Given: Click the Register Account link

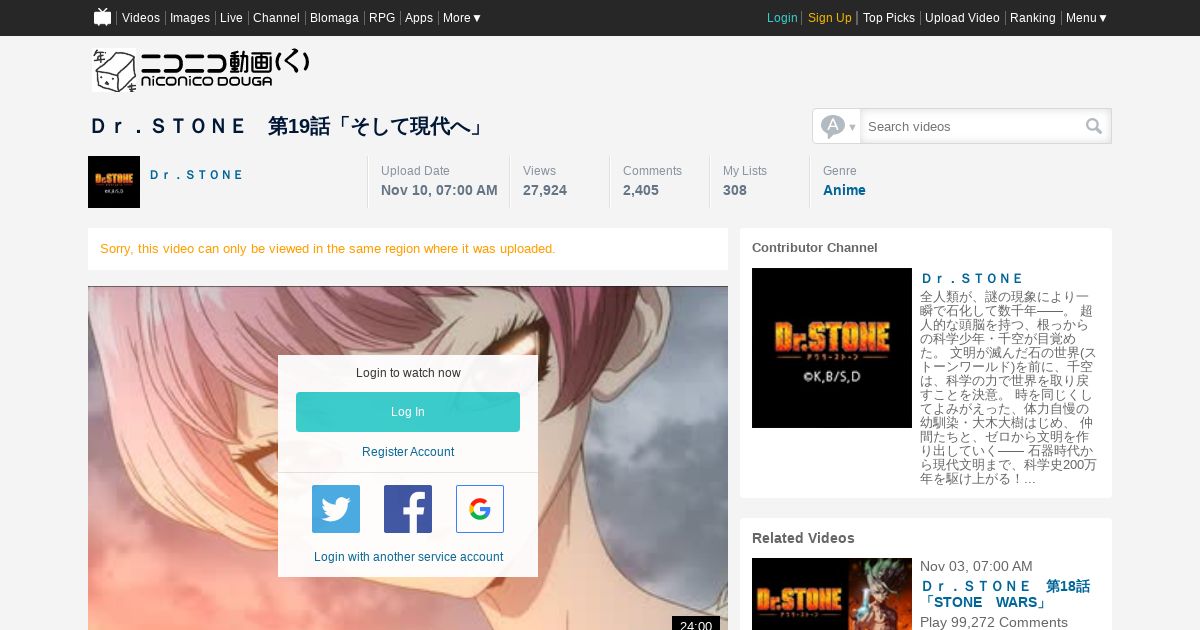Looking at the screenshot, I should click(x=408, y=452).
